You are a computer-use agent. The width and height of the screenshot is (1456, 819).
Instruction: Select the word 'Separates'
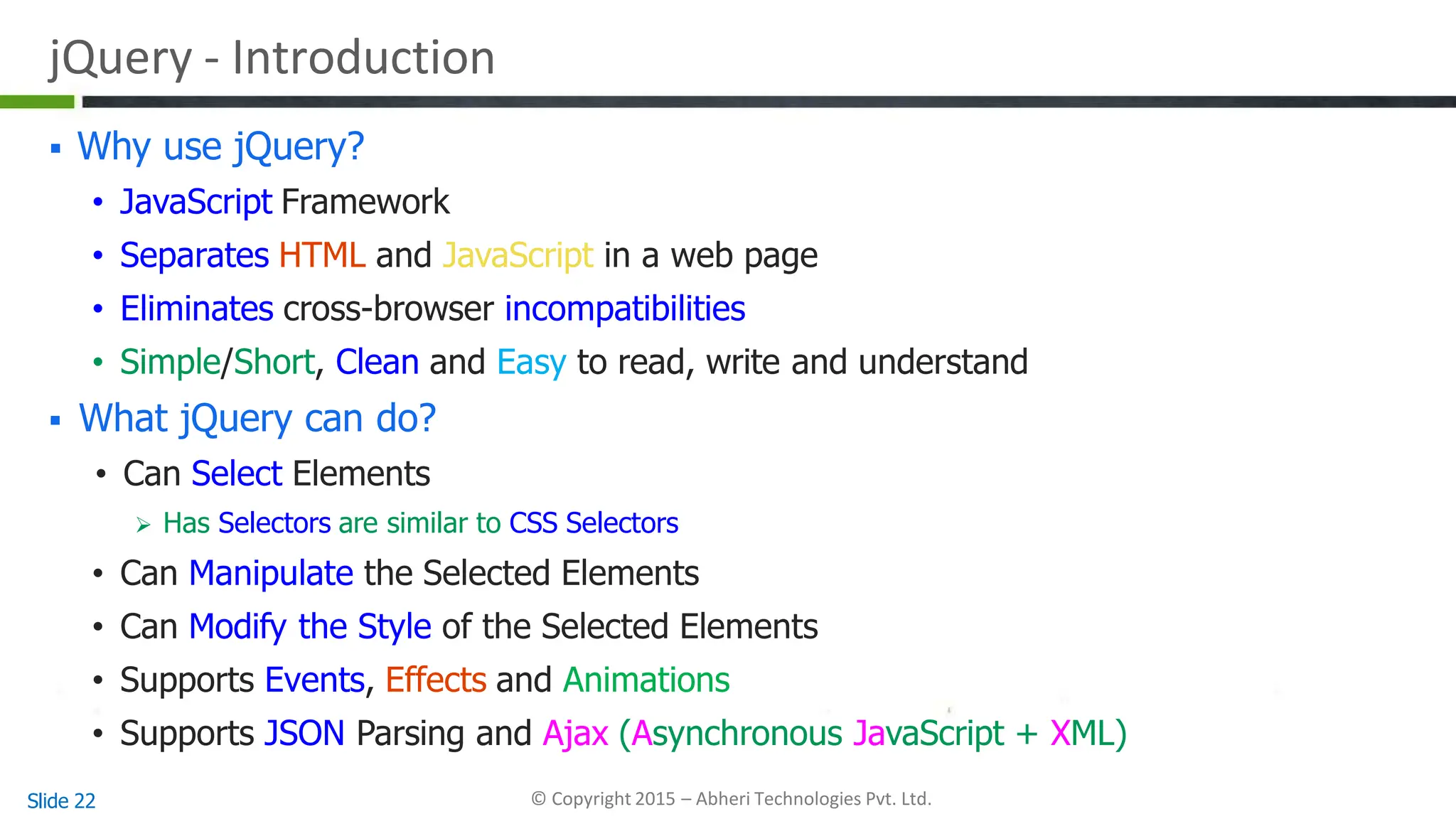tap(194, 256)
